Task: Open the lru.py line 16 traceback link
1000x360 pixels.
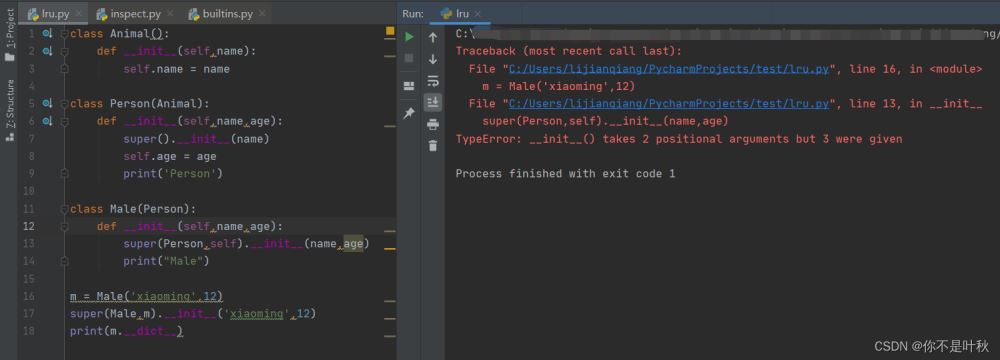Action: tap(668, 69)
